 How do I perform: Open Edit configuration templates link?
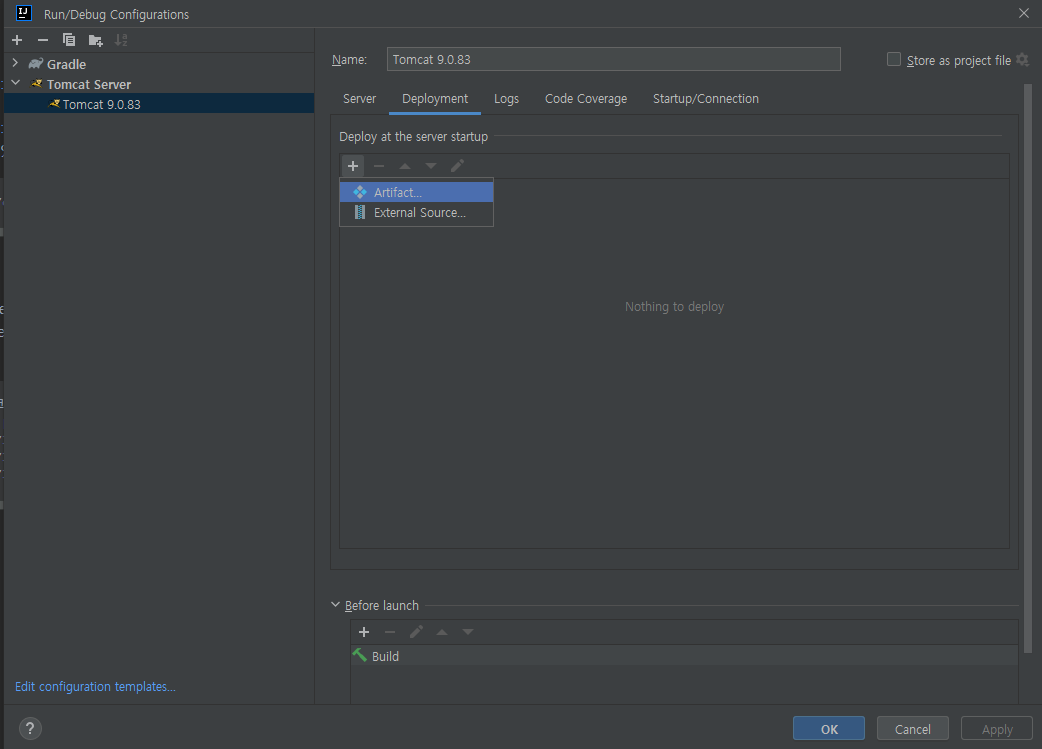(x=95, y=687)
